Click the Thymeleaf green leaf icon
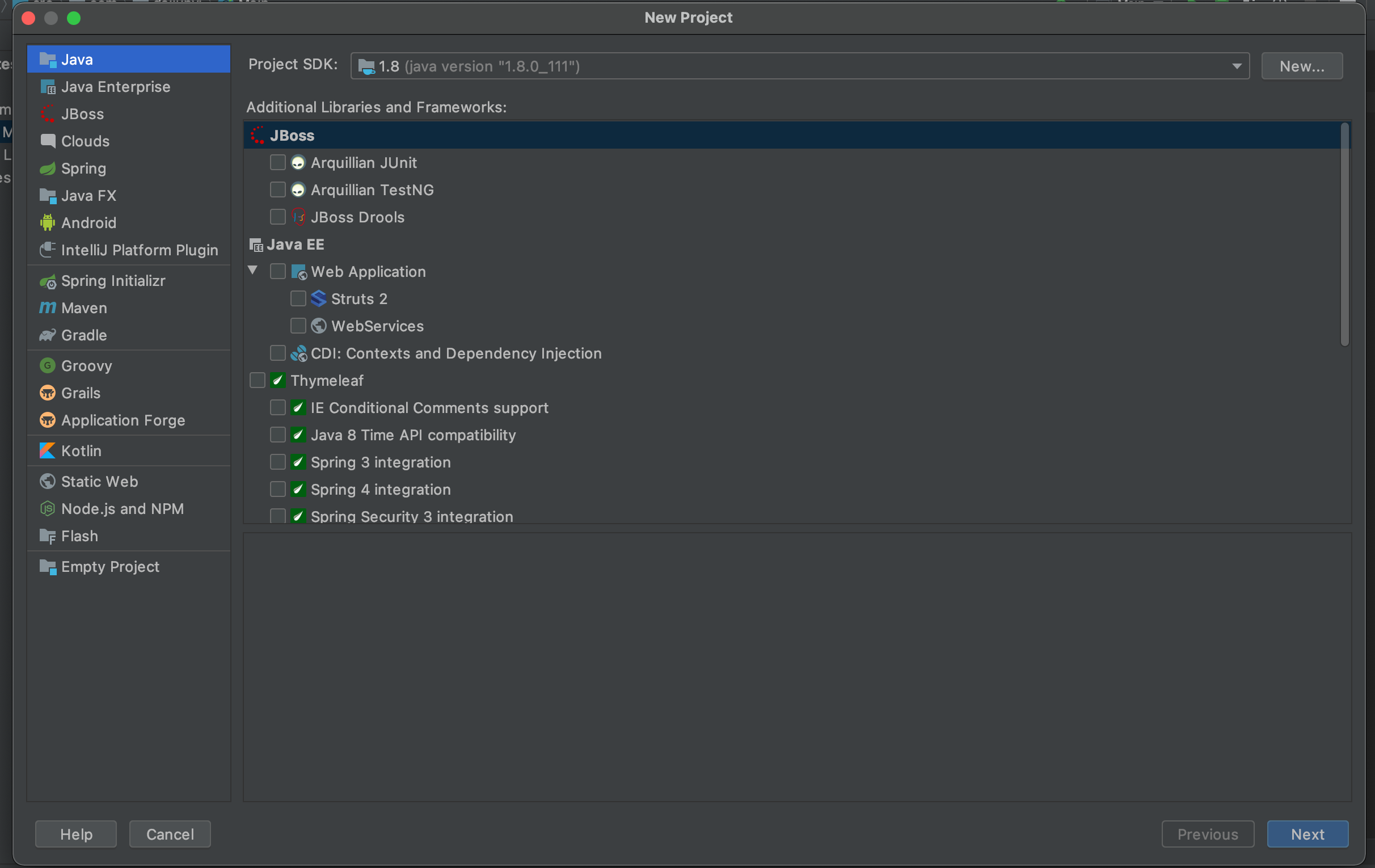Screen dimensions: 1375x868 pos(277,380)
